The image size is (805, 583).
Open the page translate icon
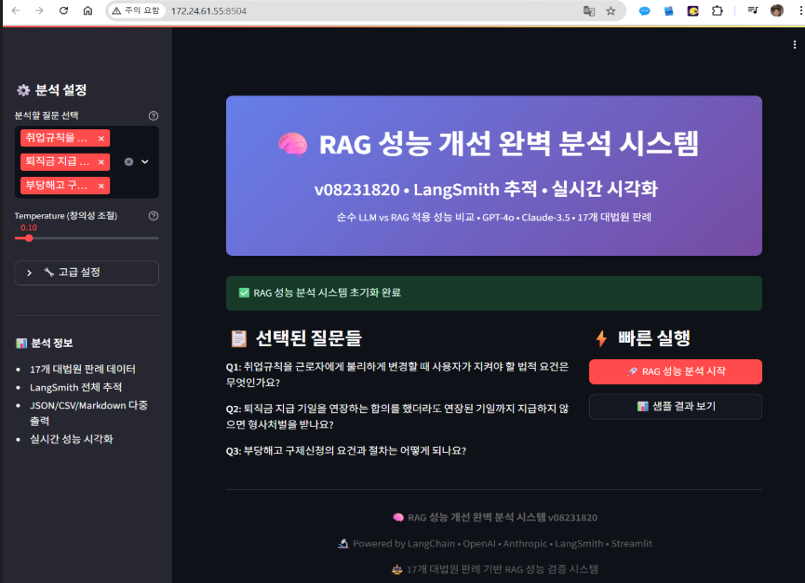click(x=589, y=11)
